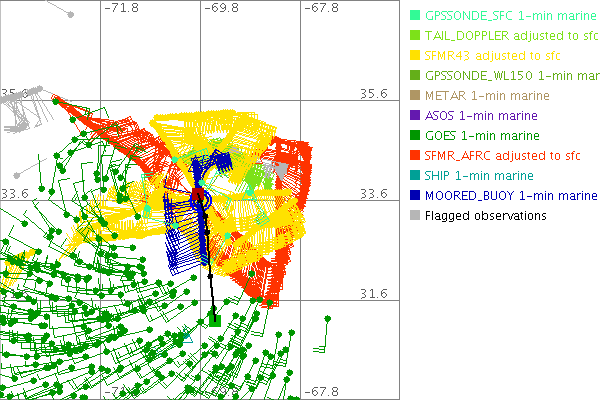This screenshot has width=600, height=400.
Task: Click the 35.6 latitude label on right
Action: [x=373, y=93]
